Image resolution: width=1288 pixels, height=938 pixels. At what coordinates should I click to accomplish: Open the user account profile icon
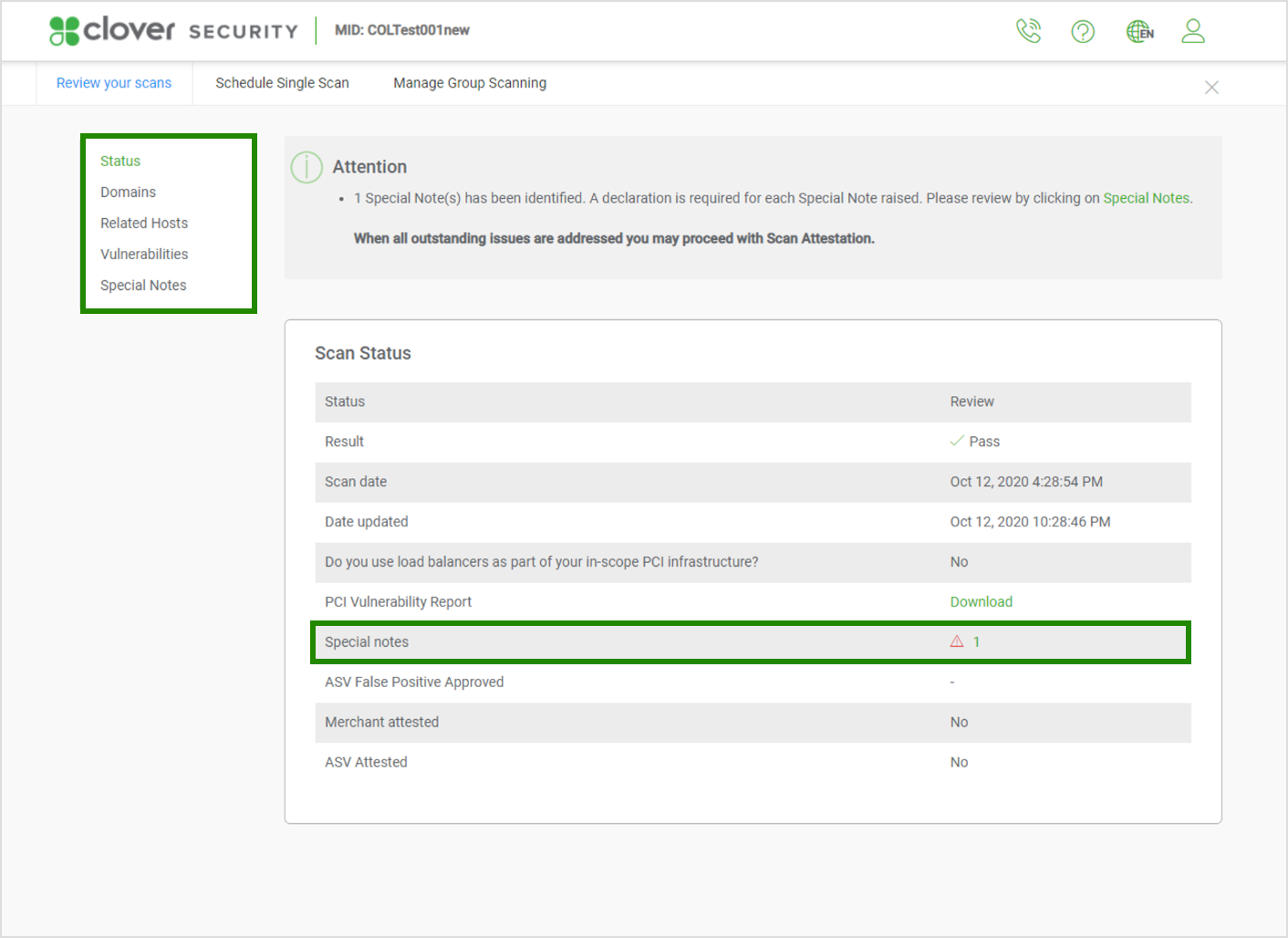1193,32
